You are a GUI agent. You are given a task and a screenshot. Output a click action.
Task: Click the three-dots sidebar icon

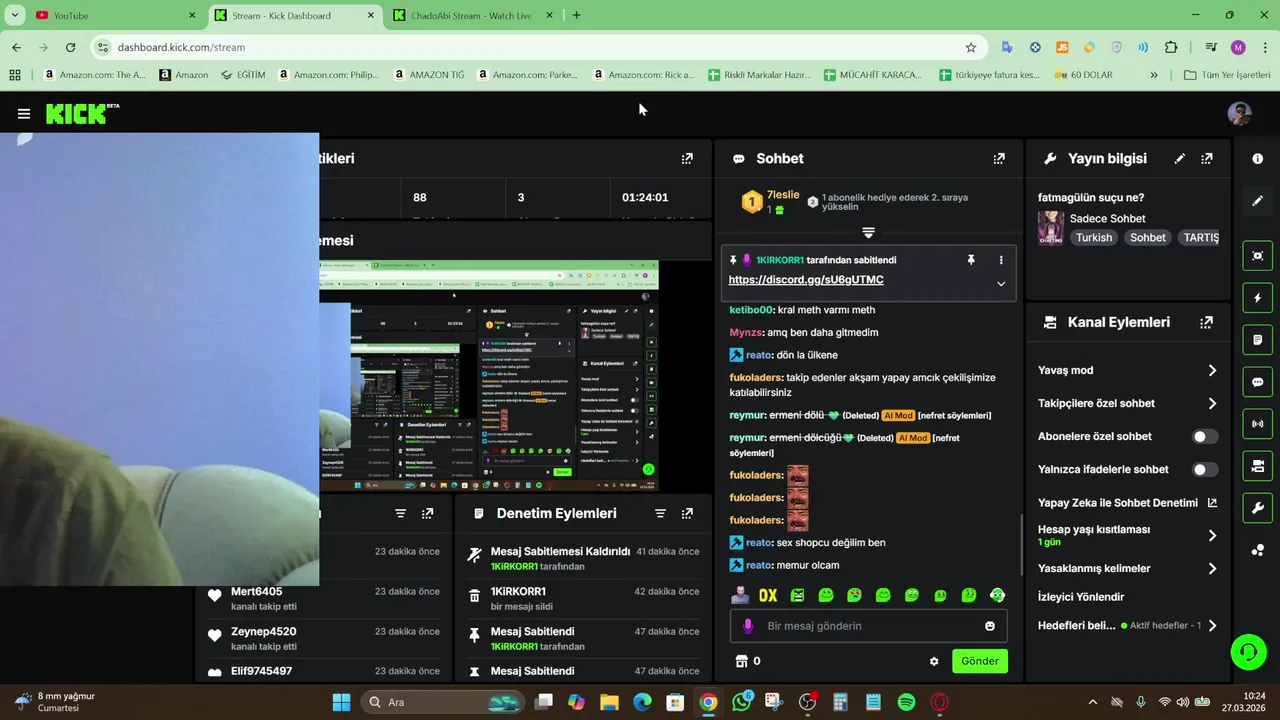coord(1257,550)
